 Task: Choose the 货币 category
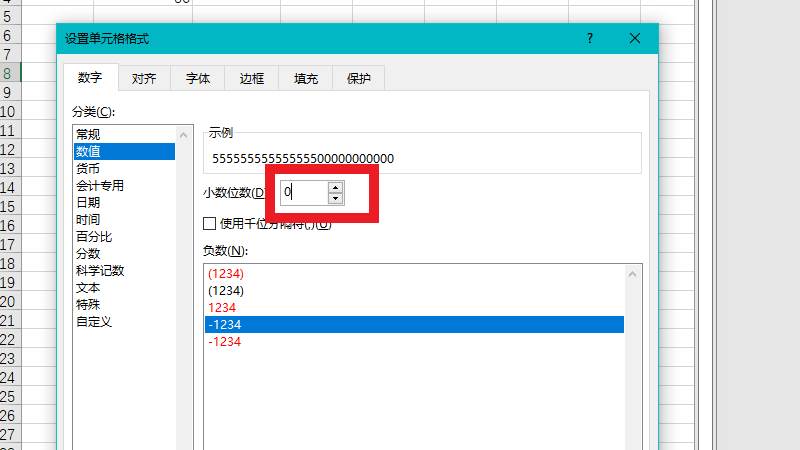pos(88,169)
